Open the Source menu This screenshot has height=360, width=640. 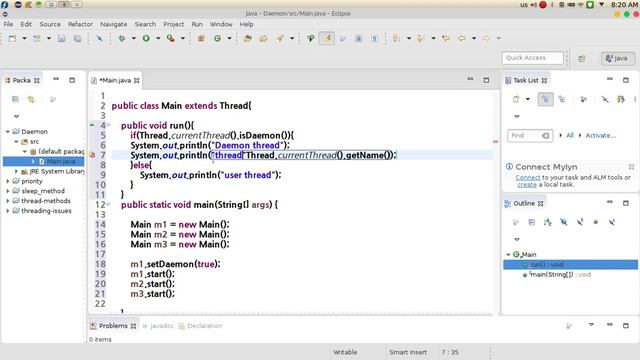click(x=50, y=24)
